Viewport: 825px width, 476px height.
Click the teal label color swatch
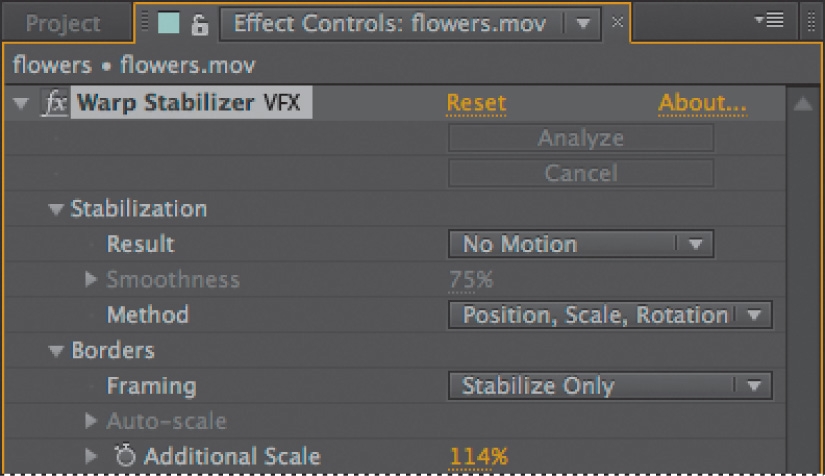coord(168,24)
